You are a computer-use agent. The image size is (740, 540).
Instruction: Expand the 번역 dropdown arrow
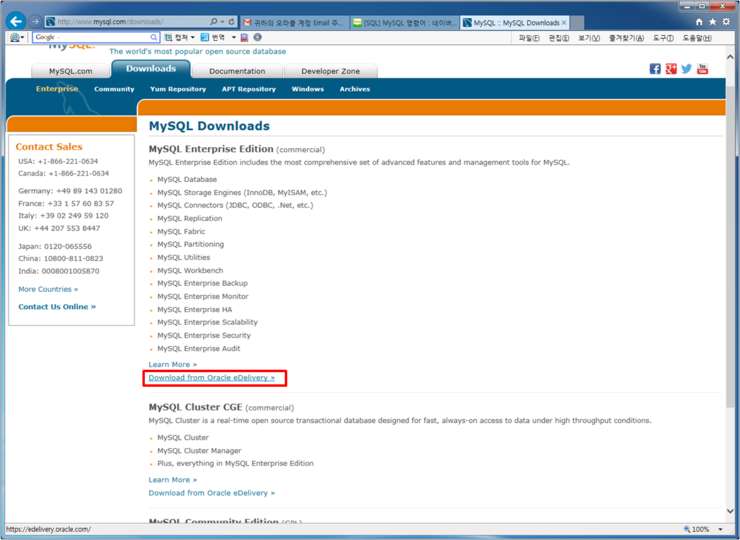click(x=234, y=37)
